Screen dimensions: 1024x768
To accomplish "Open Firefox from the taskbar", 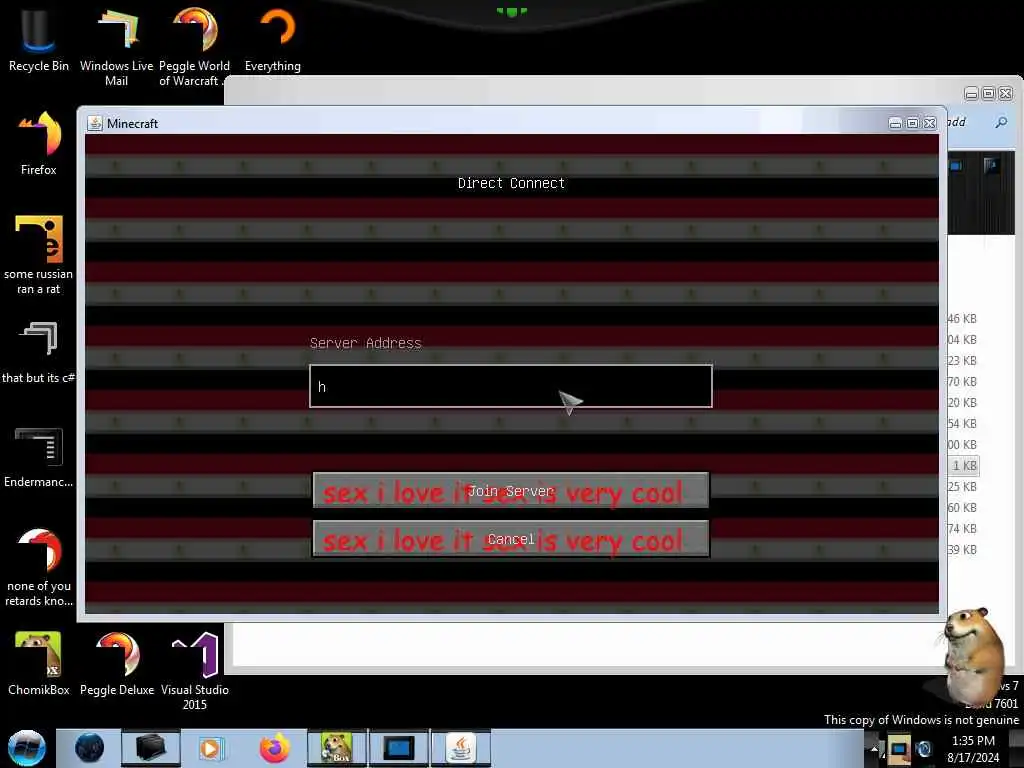I will pos(274,748).
